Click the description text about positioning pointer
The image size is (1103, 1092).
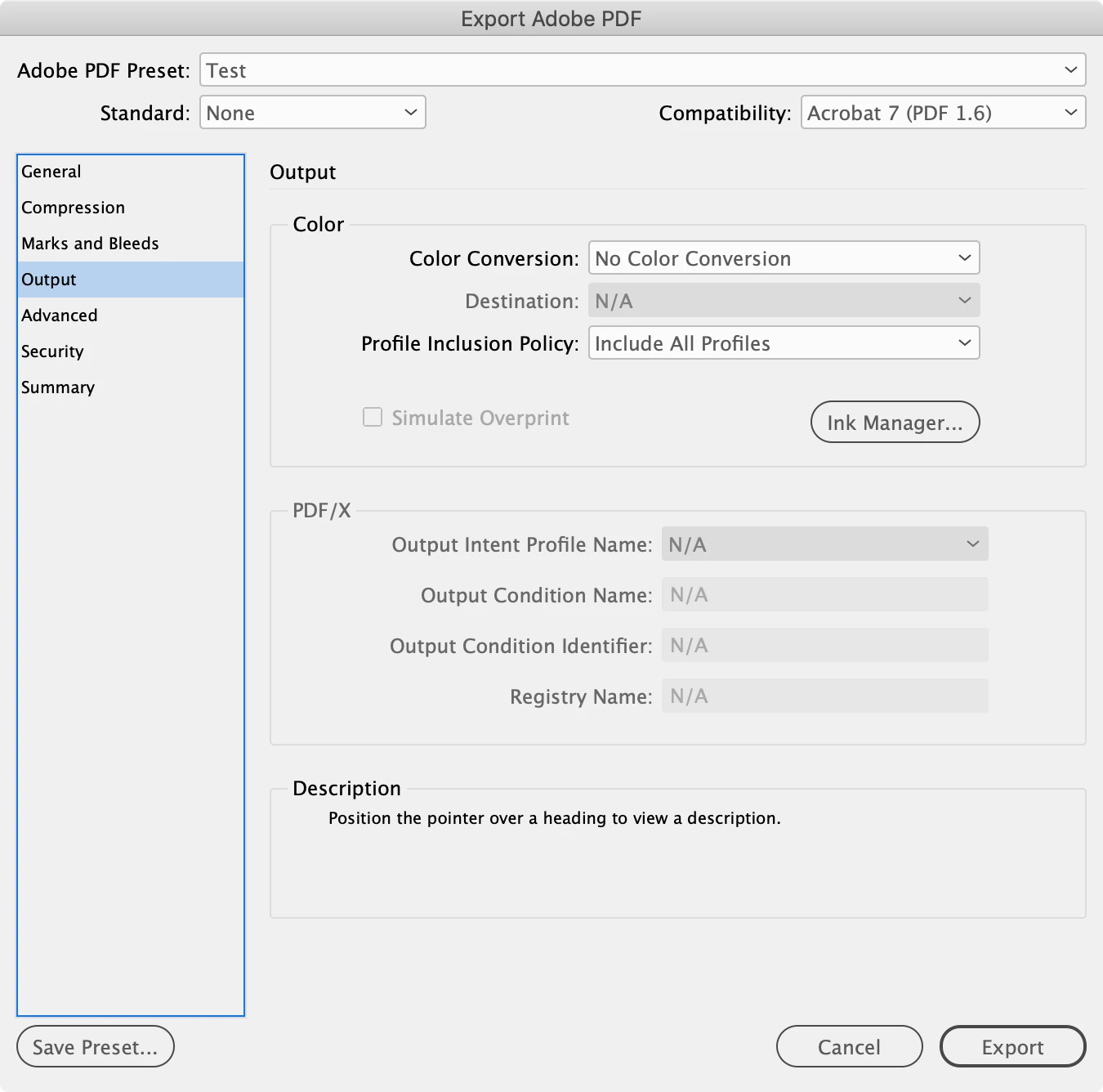click(555, 818)
